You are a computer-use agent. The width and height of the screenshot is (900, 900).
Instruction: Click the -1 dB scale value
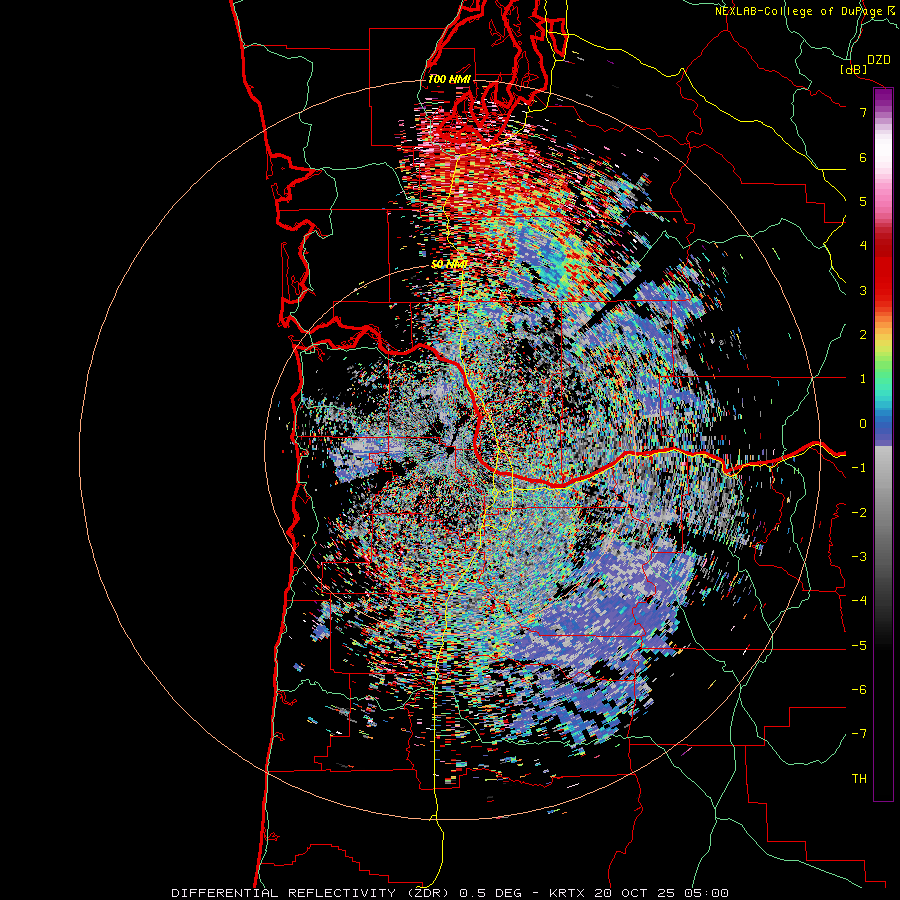pyautogui.click(x=859, y=468)
